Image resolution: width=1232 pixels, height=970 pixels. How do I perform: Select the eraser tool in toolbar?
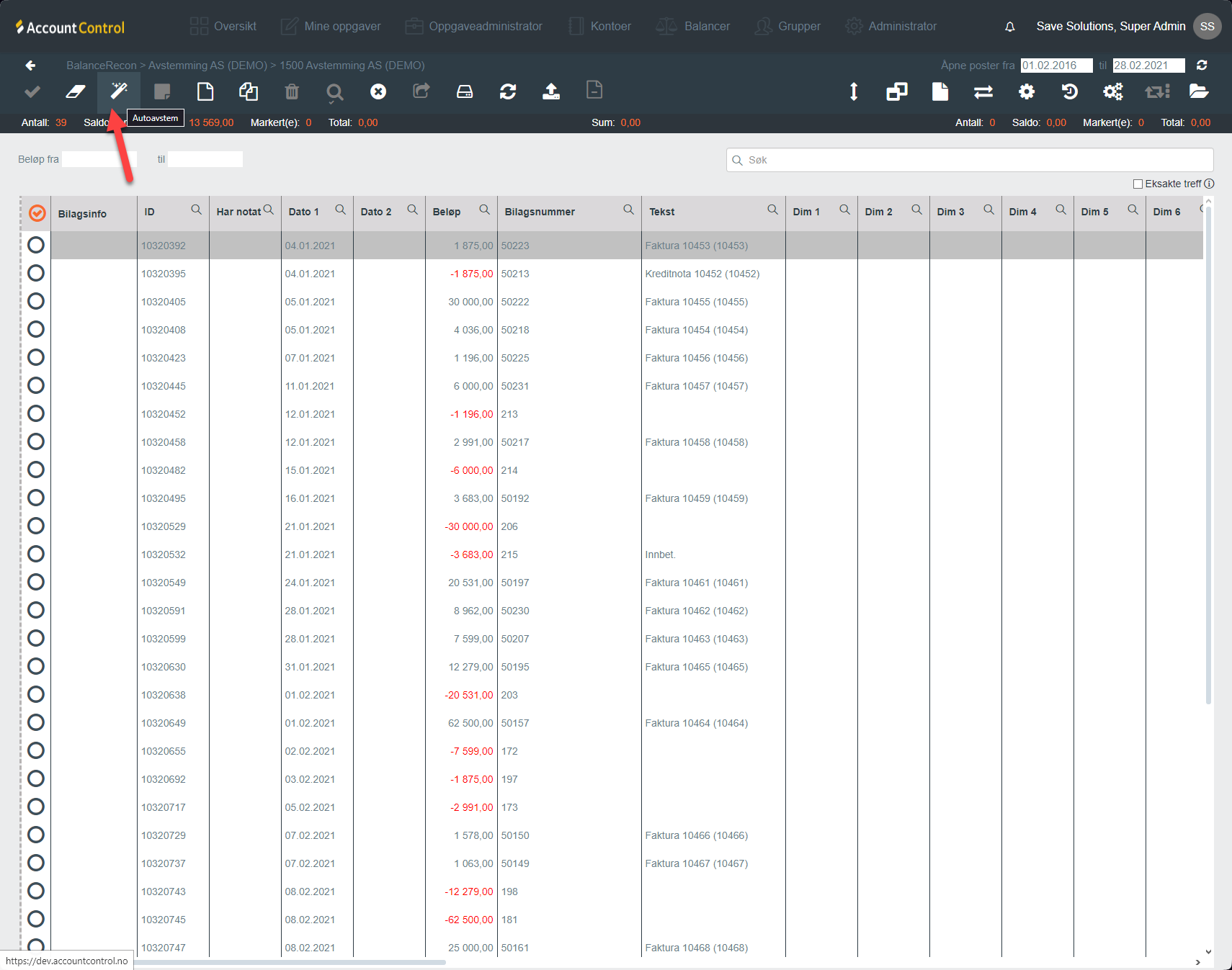point(76,91)
